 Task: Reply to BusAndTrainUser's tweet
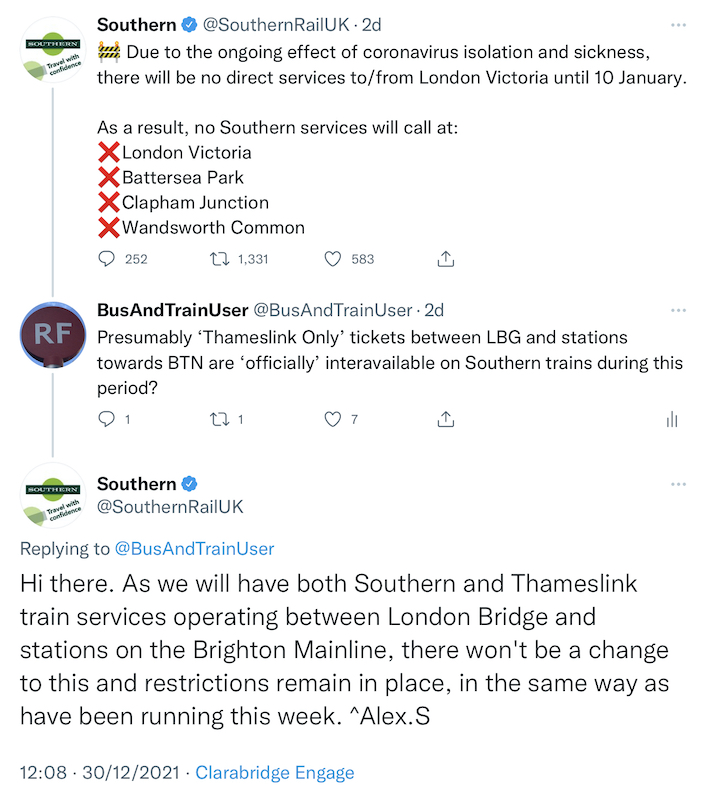click(108, 419)
